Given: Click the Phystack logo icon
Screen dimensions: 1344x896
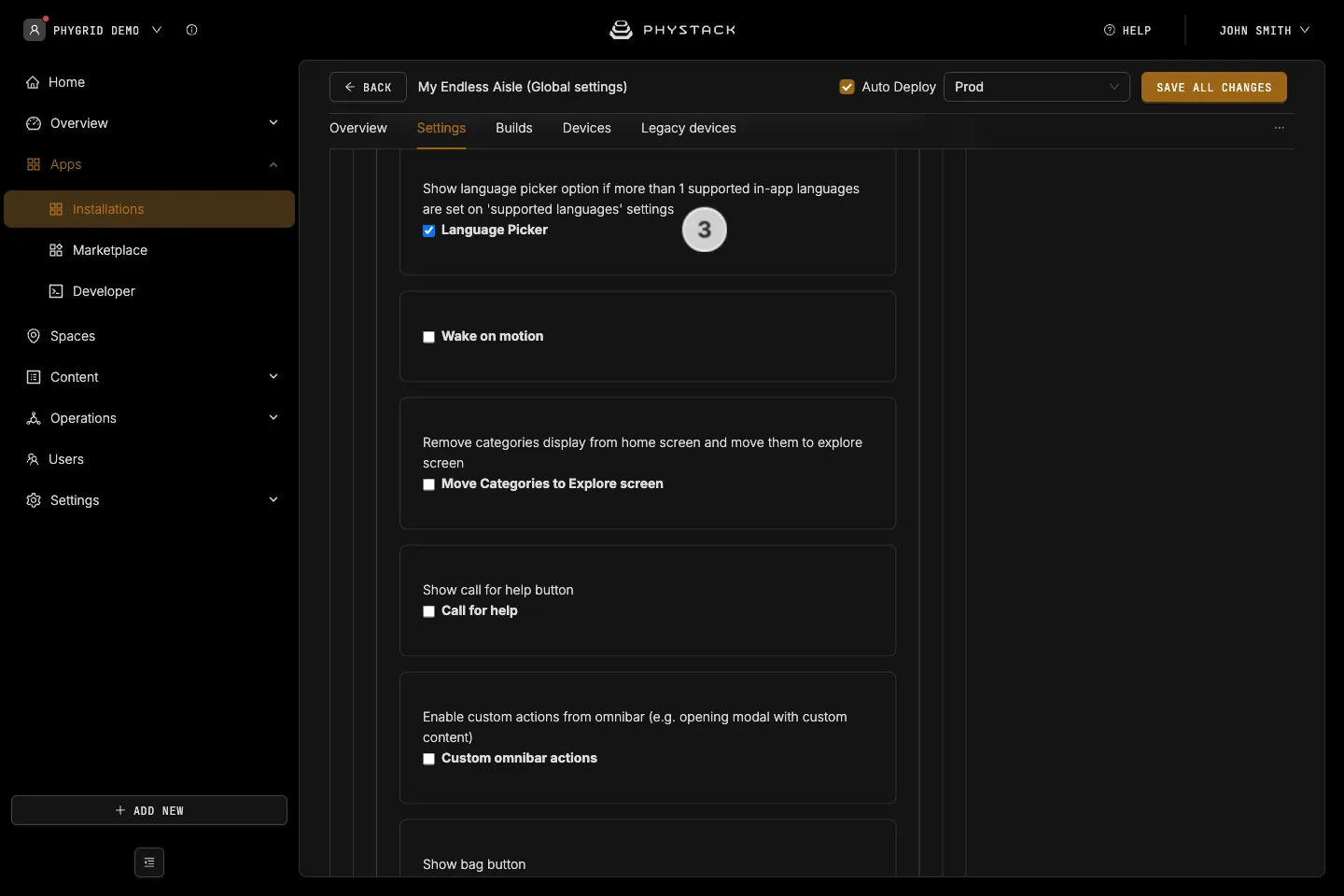Looking at the screenshot, I should [621, 30].
